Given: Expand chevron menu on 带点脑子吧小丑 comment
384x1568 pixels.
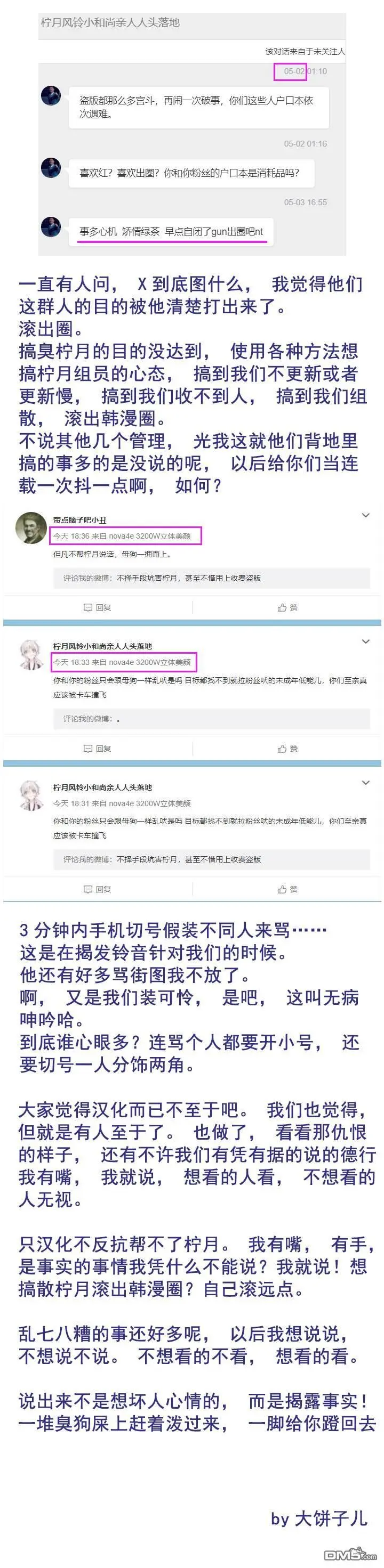Looking at the screenshot, I should point(366,515).
